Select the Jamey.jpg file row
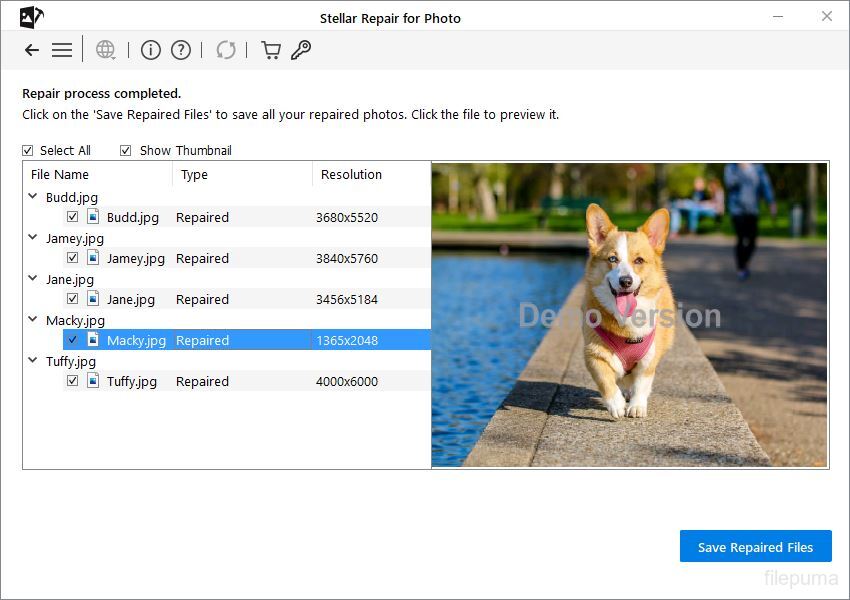 [x=135, y=258]
